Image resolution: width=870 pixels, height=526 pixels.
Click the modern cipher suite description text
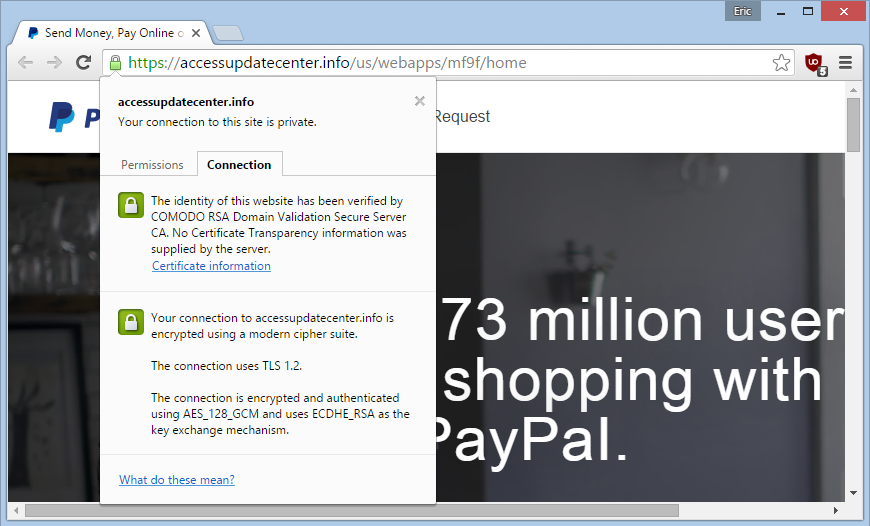click(272, 326)
